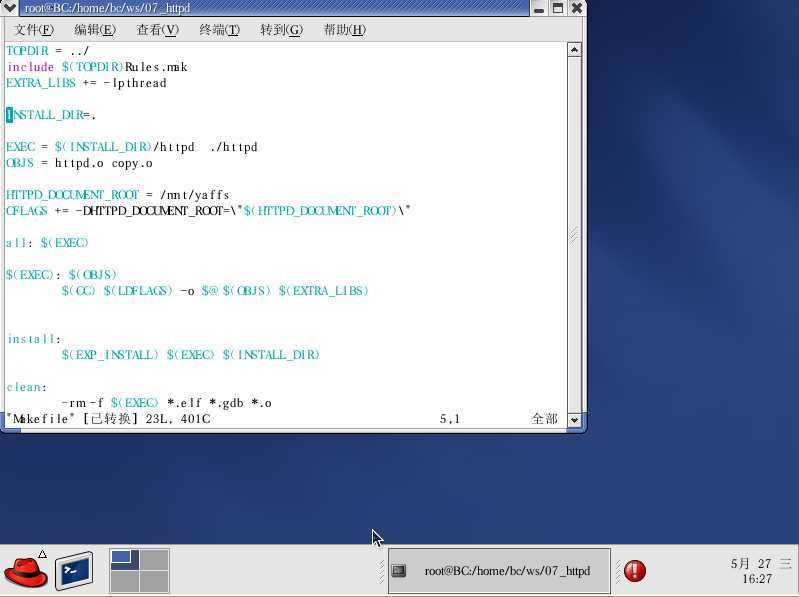This screenshot has height=597, width=799.
Task: Open the 编辑(E) menu
Action: (95, 30)
